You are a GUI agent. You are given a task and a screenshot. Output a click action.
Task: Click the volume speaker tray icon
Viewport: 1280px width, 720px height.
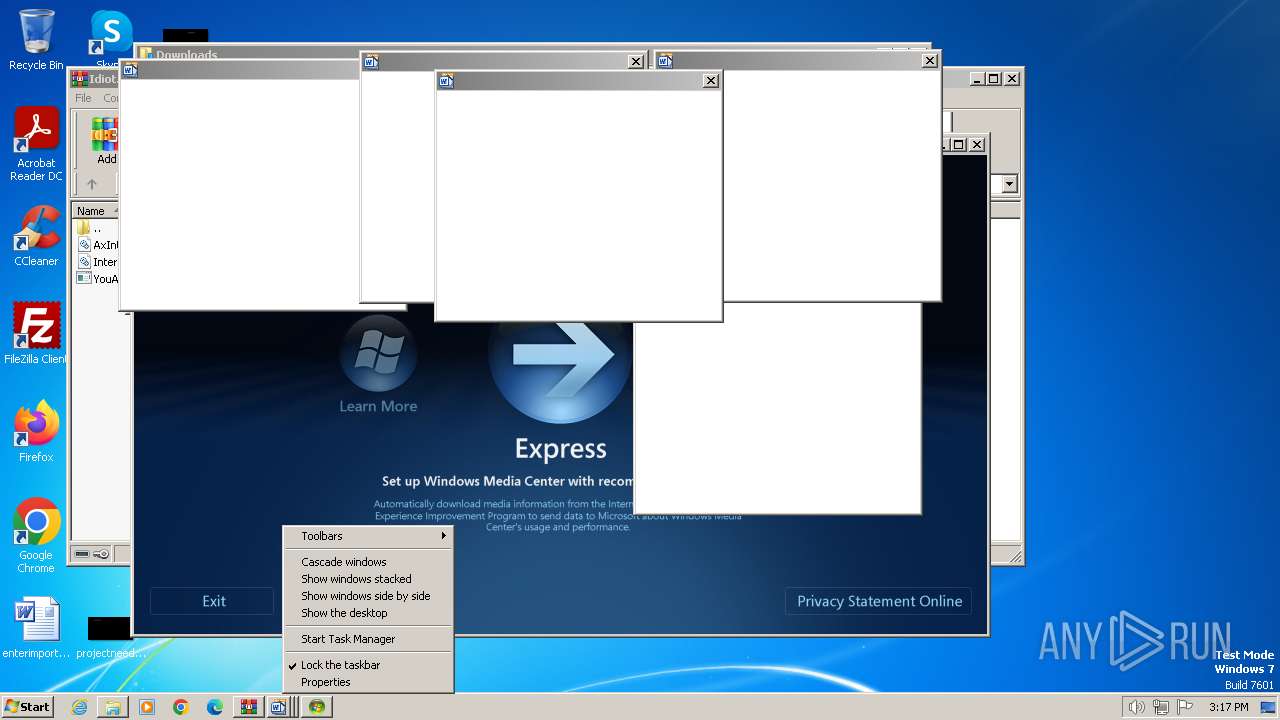1136,707
